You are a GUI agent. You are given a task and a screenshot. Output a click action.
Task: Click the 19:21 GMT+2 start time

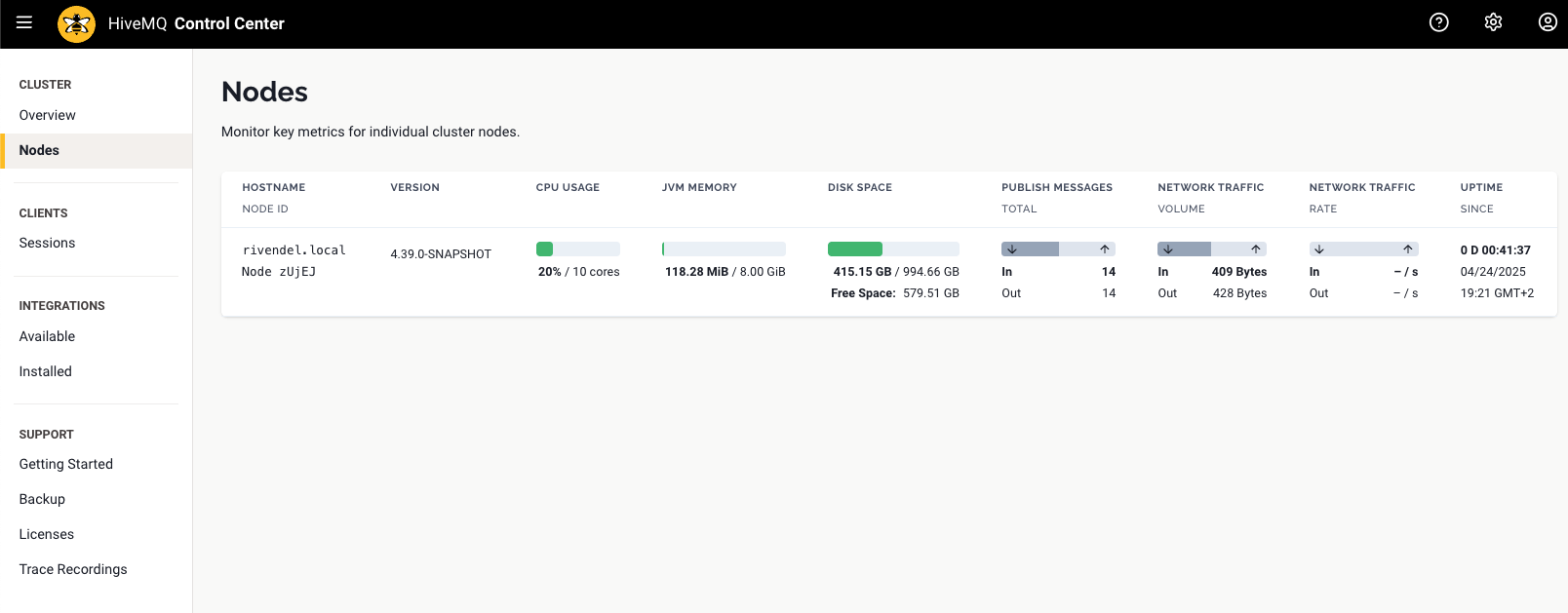(x=1497, y=293)
